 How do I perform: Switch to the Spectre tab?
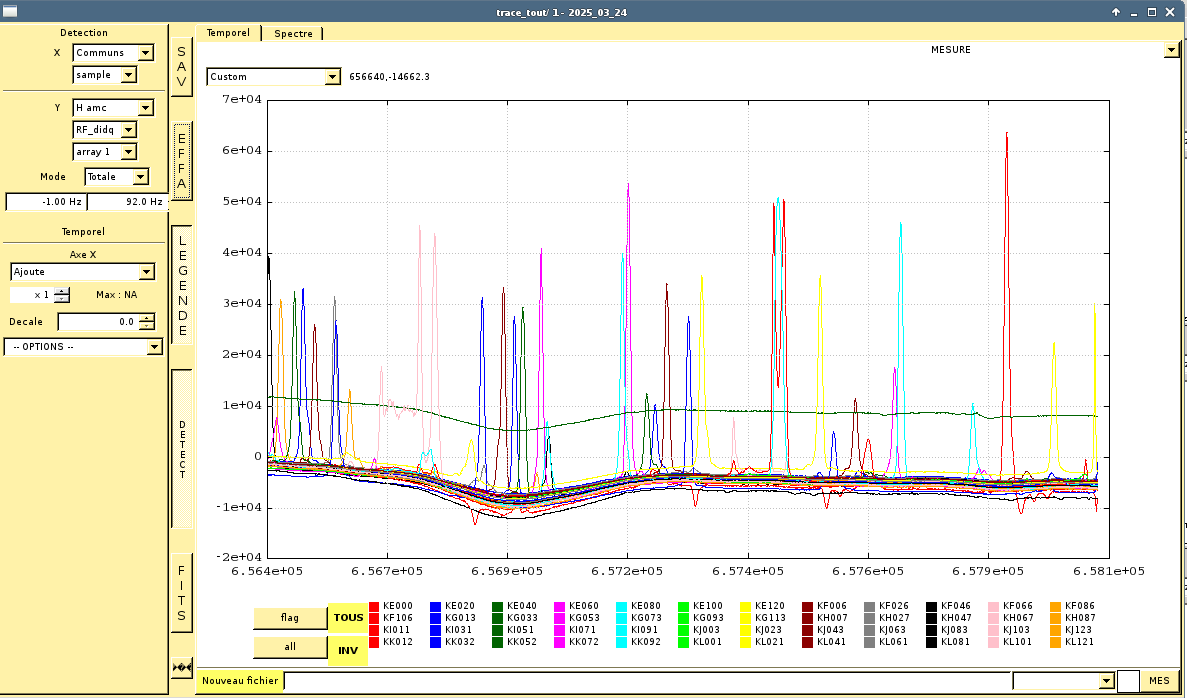[x=293, y=33]
